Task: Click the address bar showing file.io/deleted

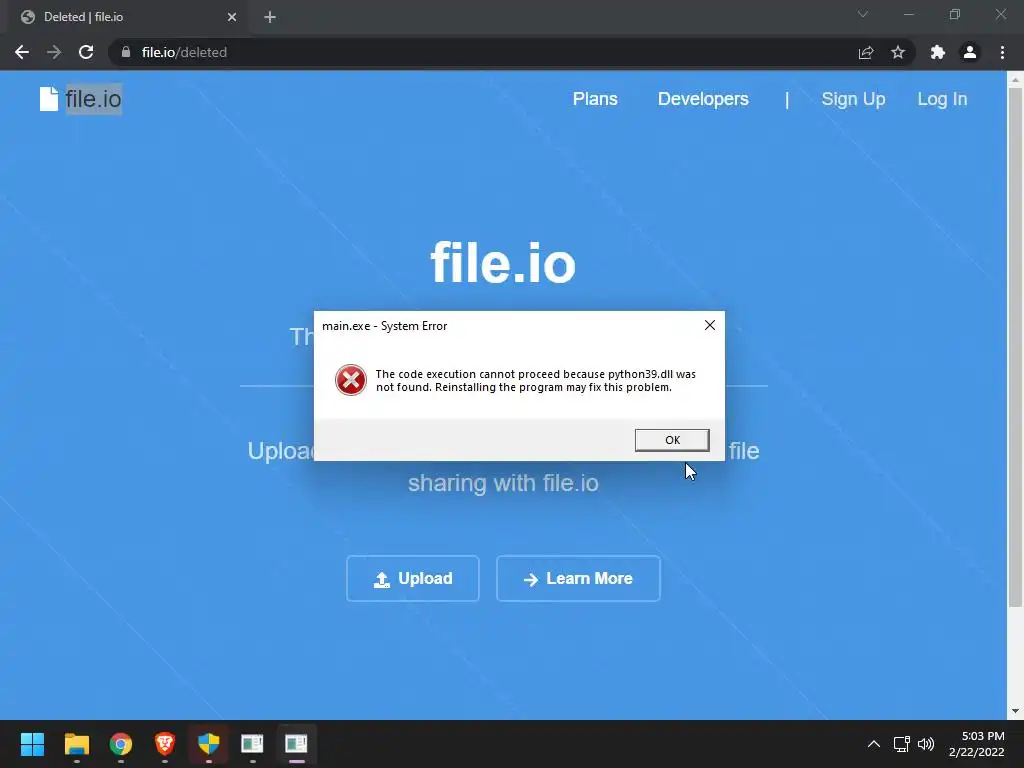Action: 483,52
